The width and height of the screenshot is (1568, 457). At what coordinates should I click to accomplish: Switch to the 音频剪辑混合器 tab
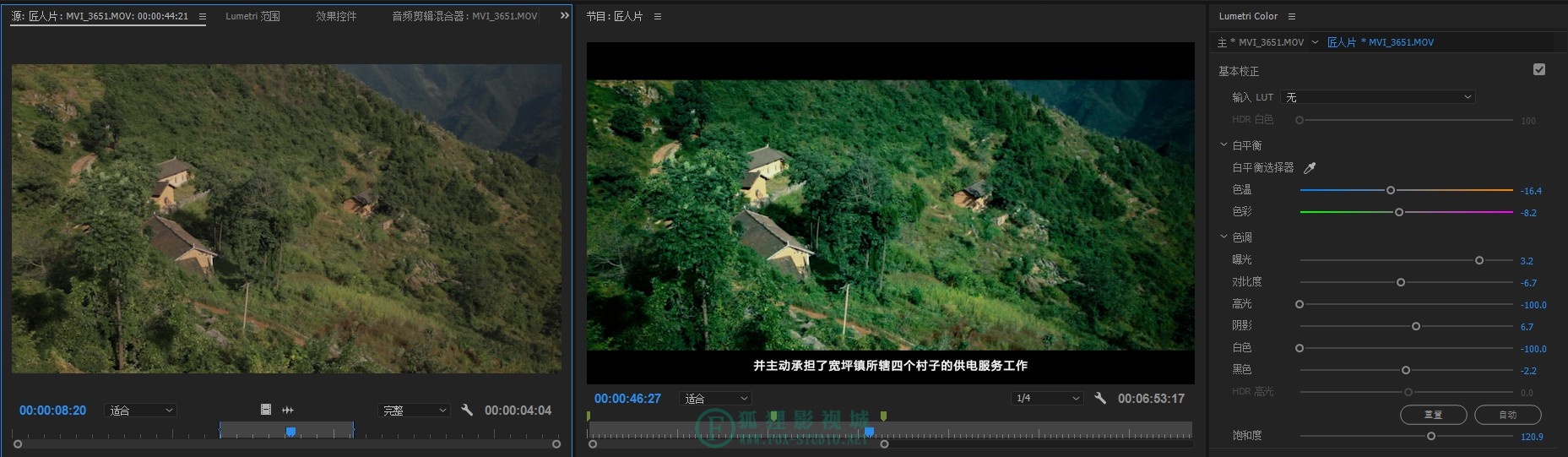[464, 16]
